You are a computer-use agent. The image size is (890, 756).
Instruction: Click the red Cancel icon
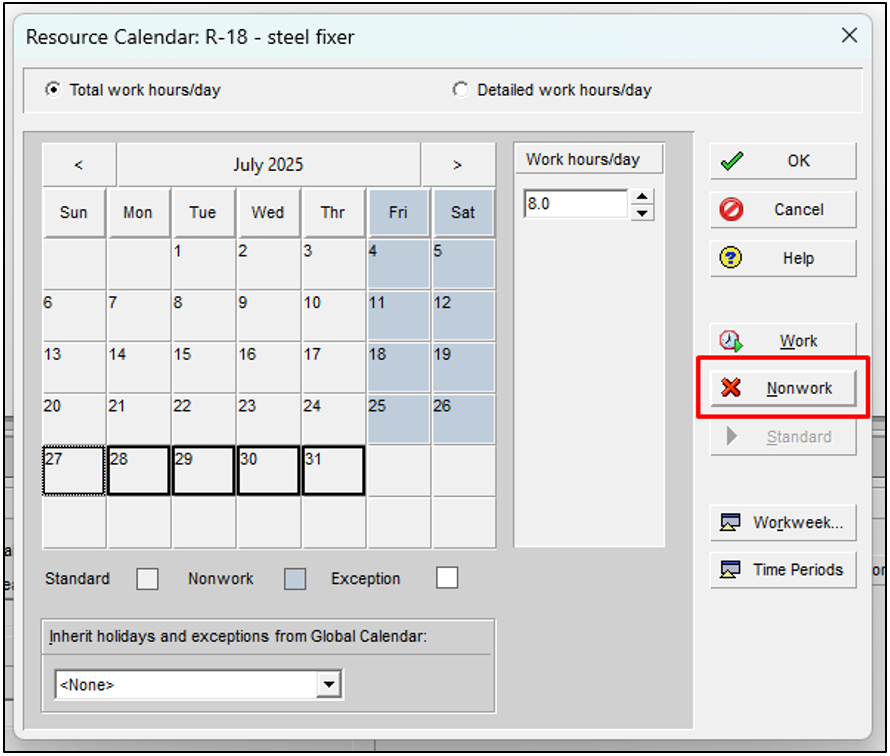click(x=732, y=210)
